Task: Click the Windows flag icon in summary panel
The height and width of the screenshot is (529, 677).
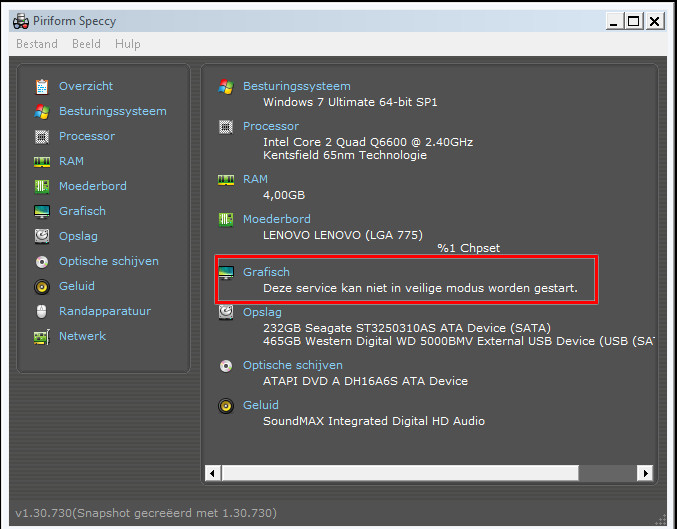Action: click(x=226, y=87)
